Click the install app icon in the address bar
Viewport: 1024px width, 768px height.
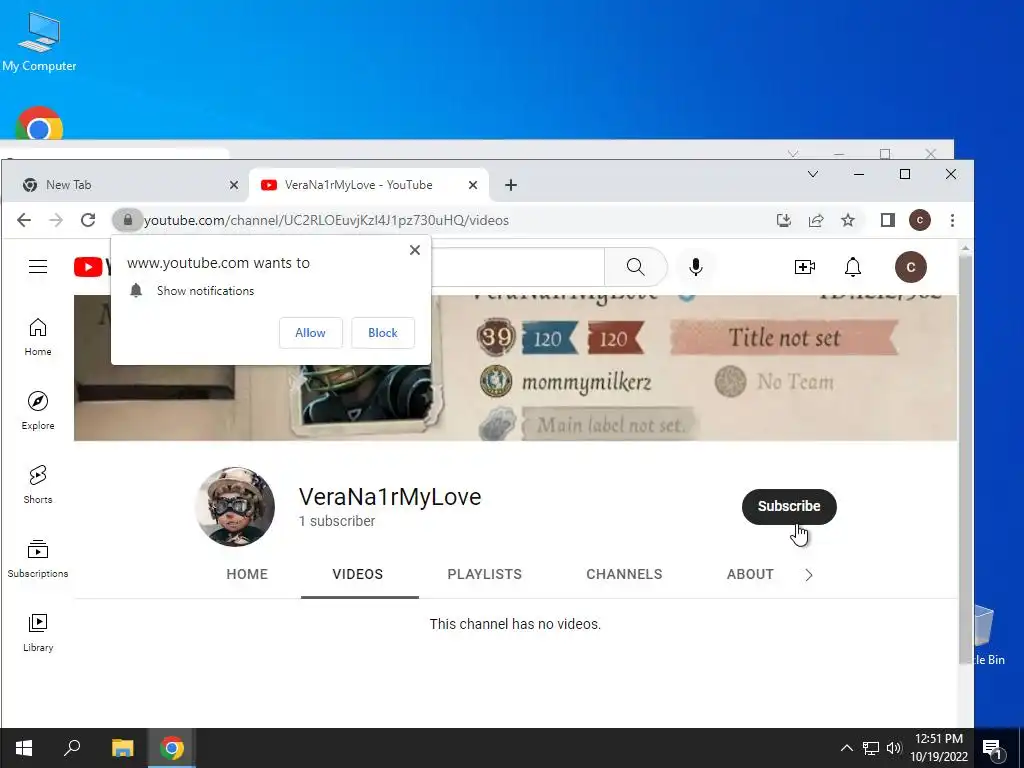pyautogui.click(x=784, y=220)
